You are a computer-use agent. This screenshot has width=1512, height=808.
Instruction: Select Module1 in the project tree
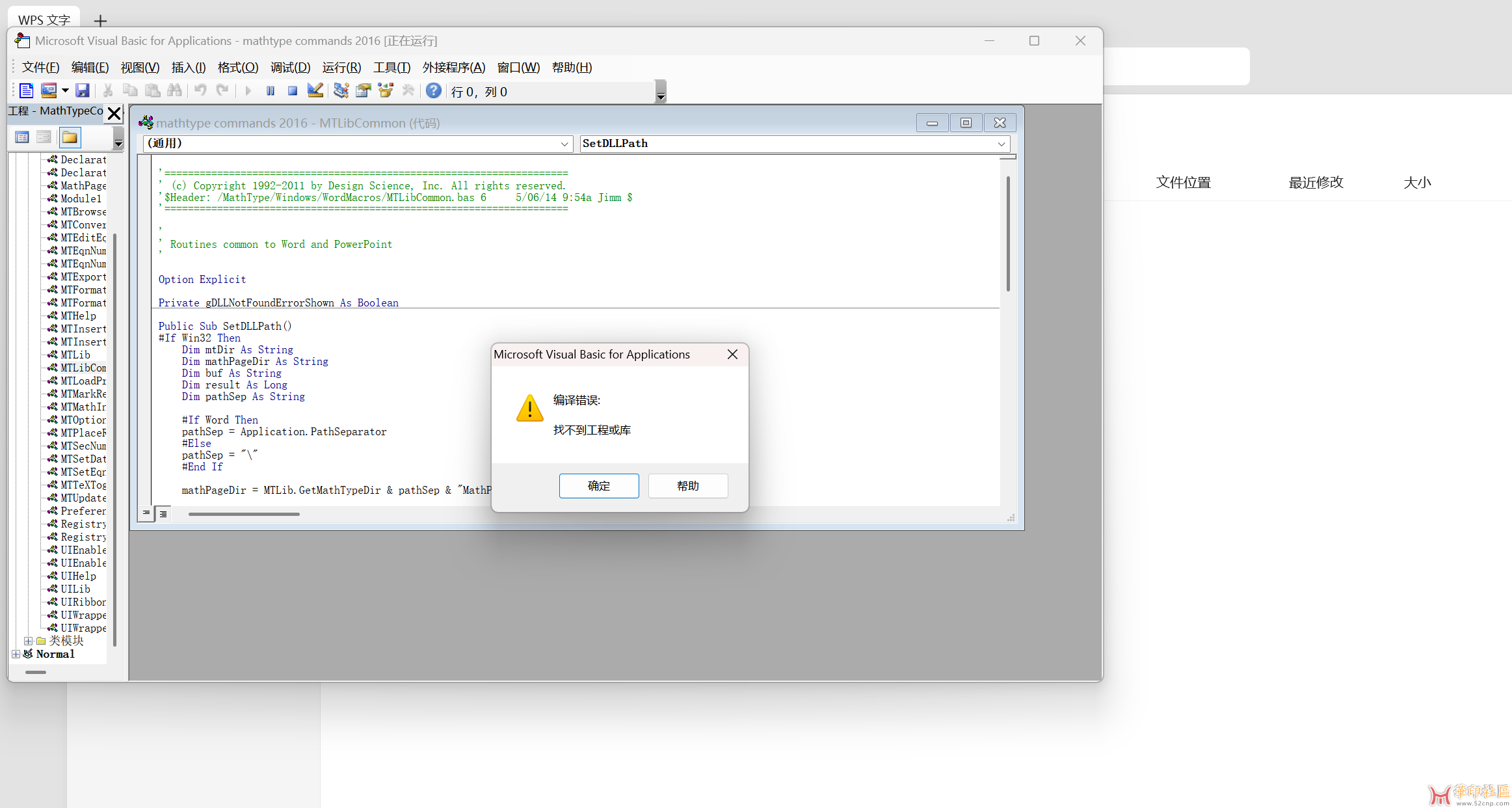(x=81, y=199)
